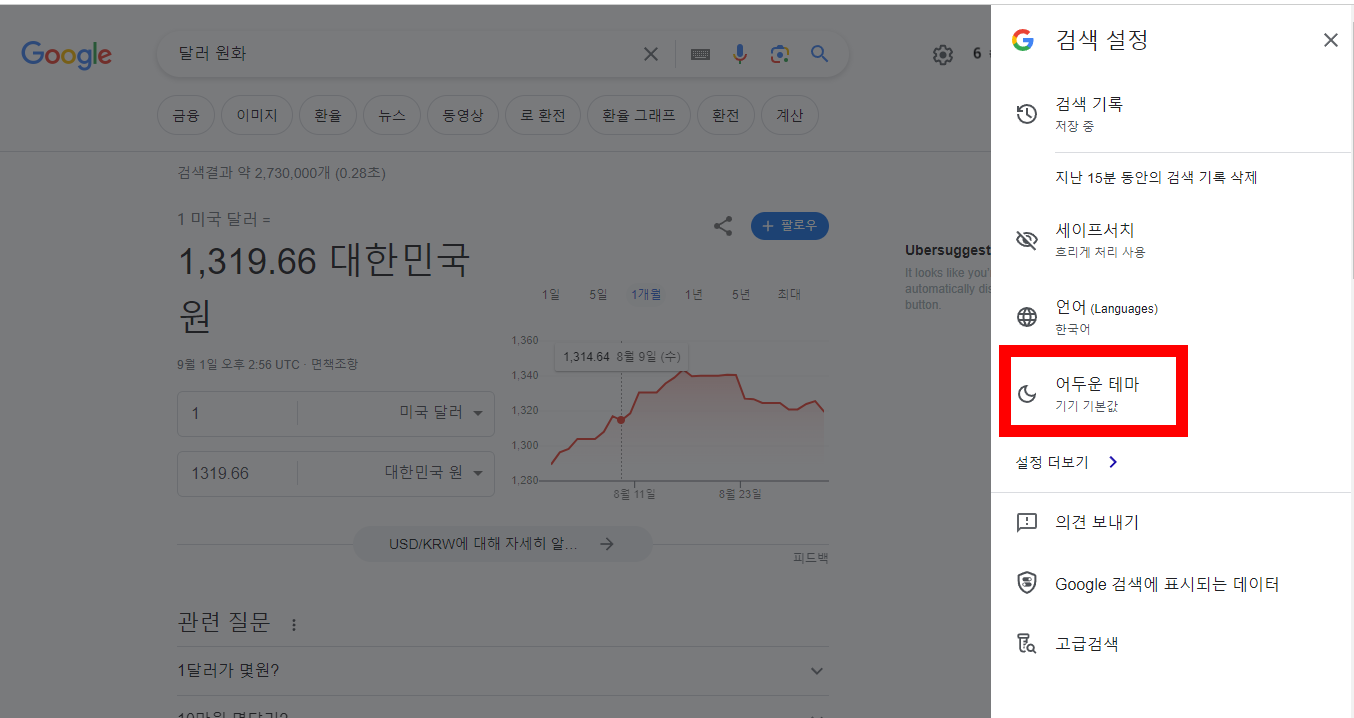Select the 금융 filter chip
Viewport: 1354px width, 718px height.
point(186,116)
